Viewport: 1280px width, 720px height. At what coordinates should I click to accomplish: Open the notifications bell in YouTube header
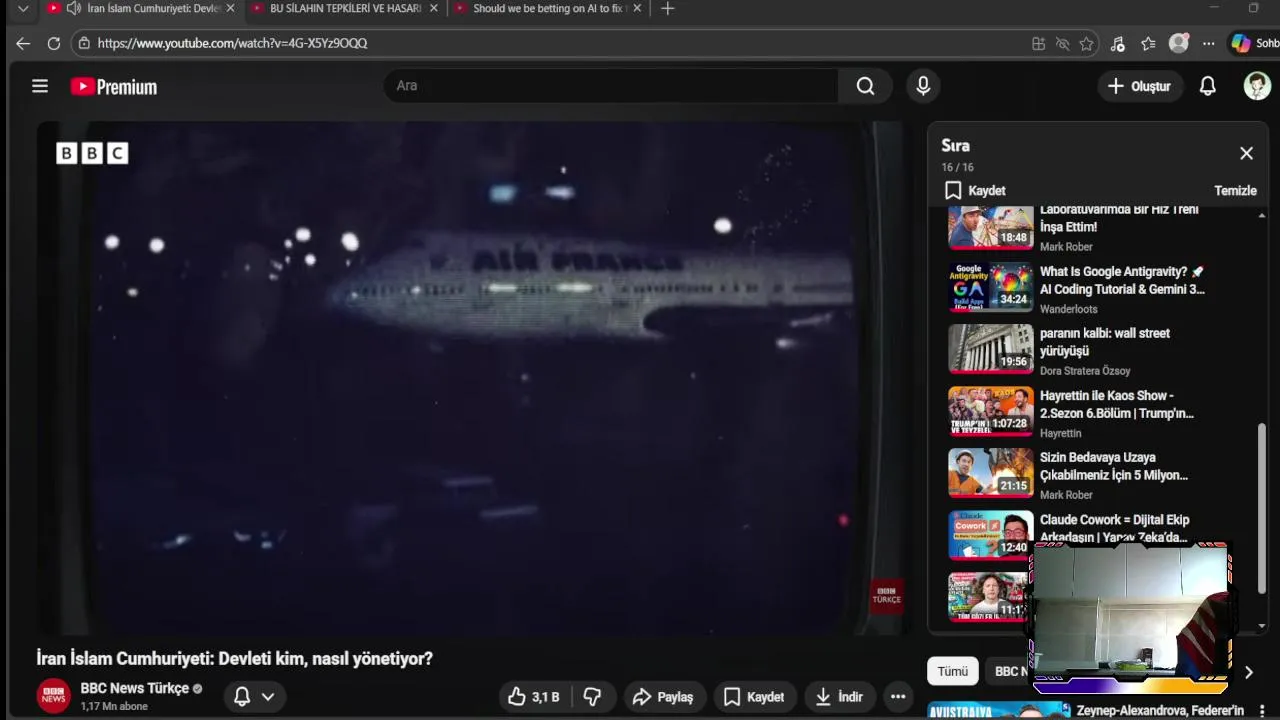point(1208,86)
